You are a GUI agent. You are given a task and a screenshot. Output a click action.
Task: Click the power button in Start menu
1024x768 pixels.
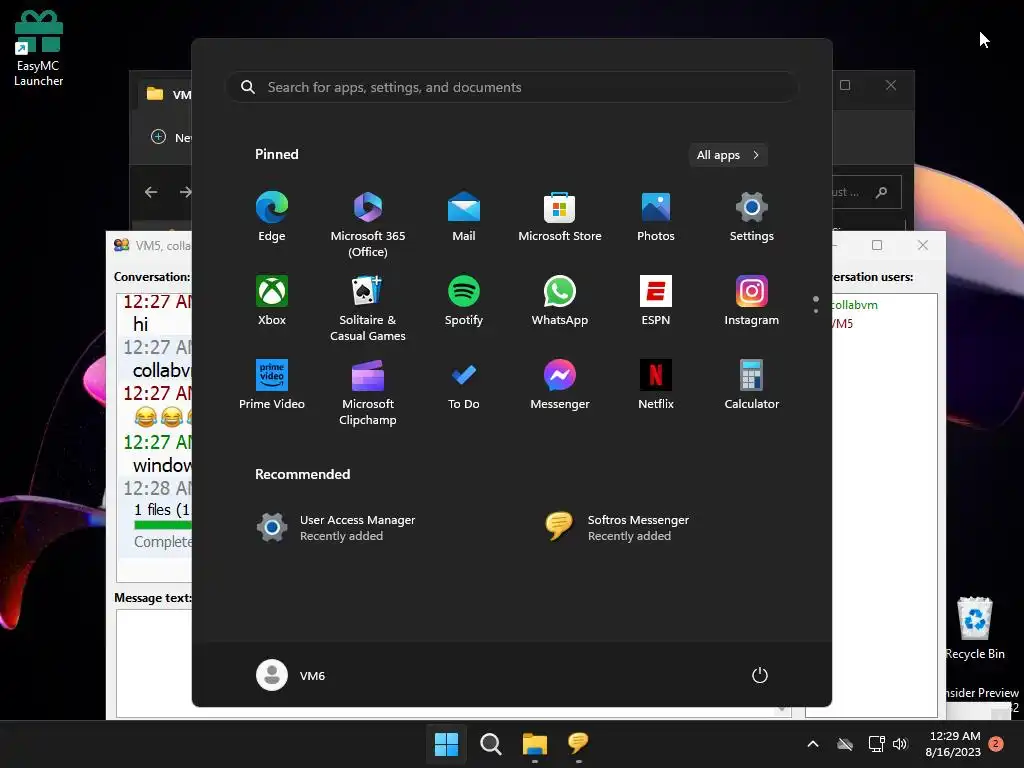(x=760, y=675)
